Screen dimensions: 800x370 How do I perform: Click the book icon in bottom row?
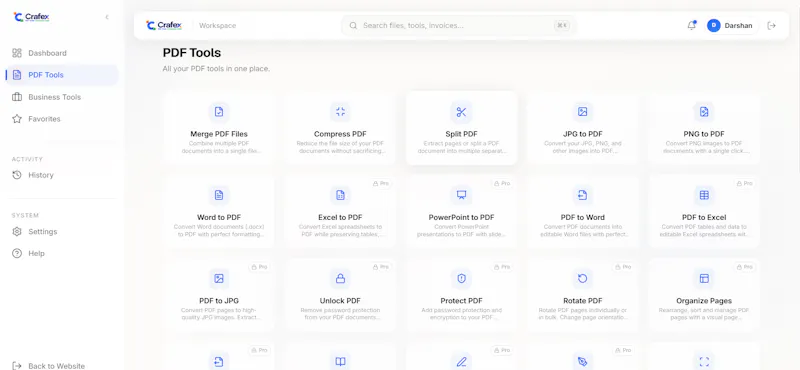(340, 362)
